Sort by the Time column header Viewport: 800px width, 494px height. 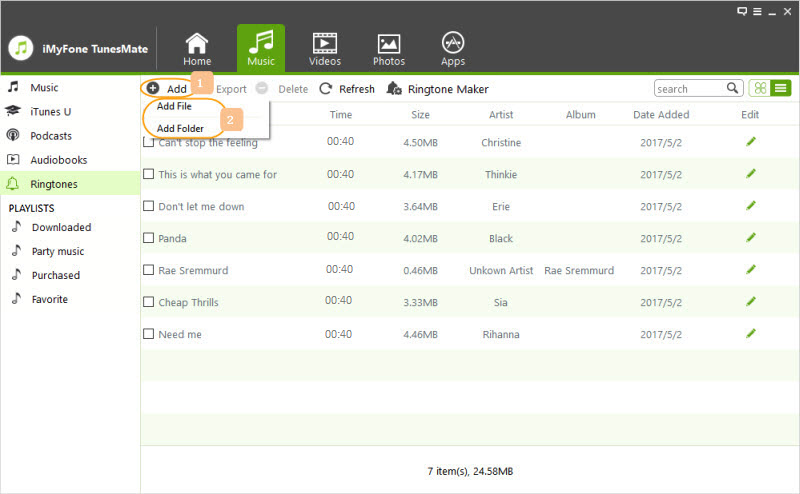coord(340,115)
